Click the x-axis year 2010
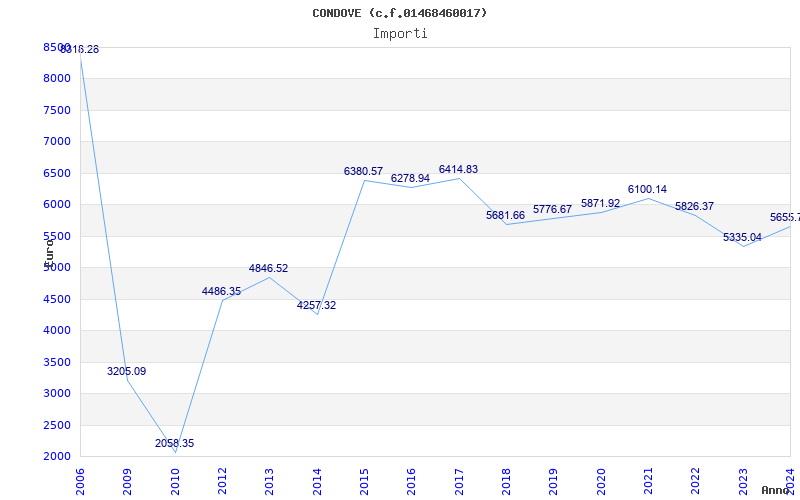Image resolution: width=800 pixels, height=500 pixels. click(x=175, y=482)
